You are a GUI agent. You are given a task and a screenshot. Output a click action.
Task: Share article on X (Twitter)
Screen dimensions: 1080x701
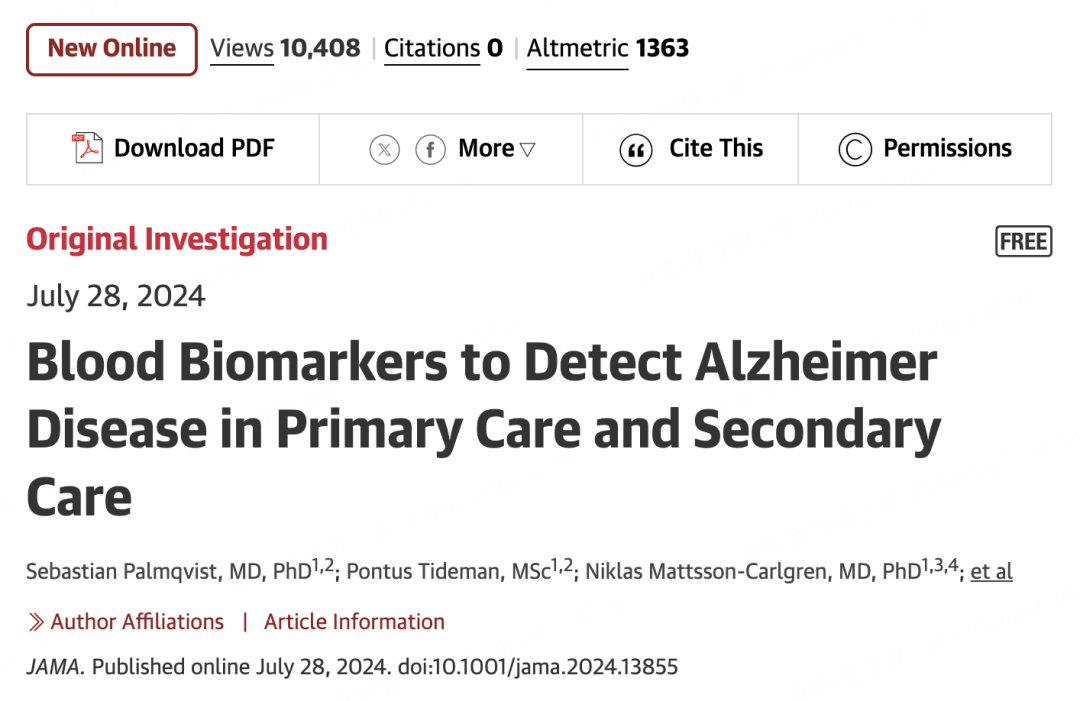tap(384, 150)
